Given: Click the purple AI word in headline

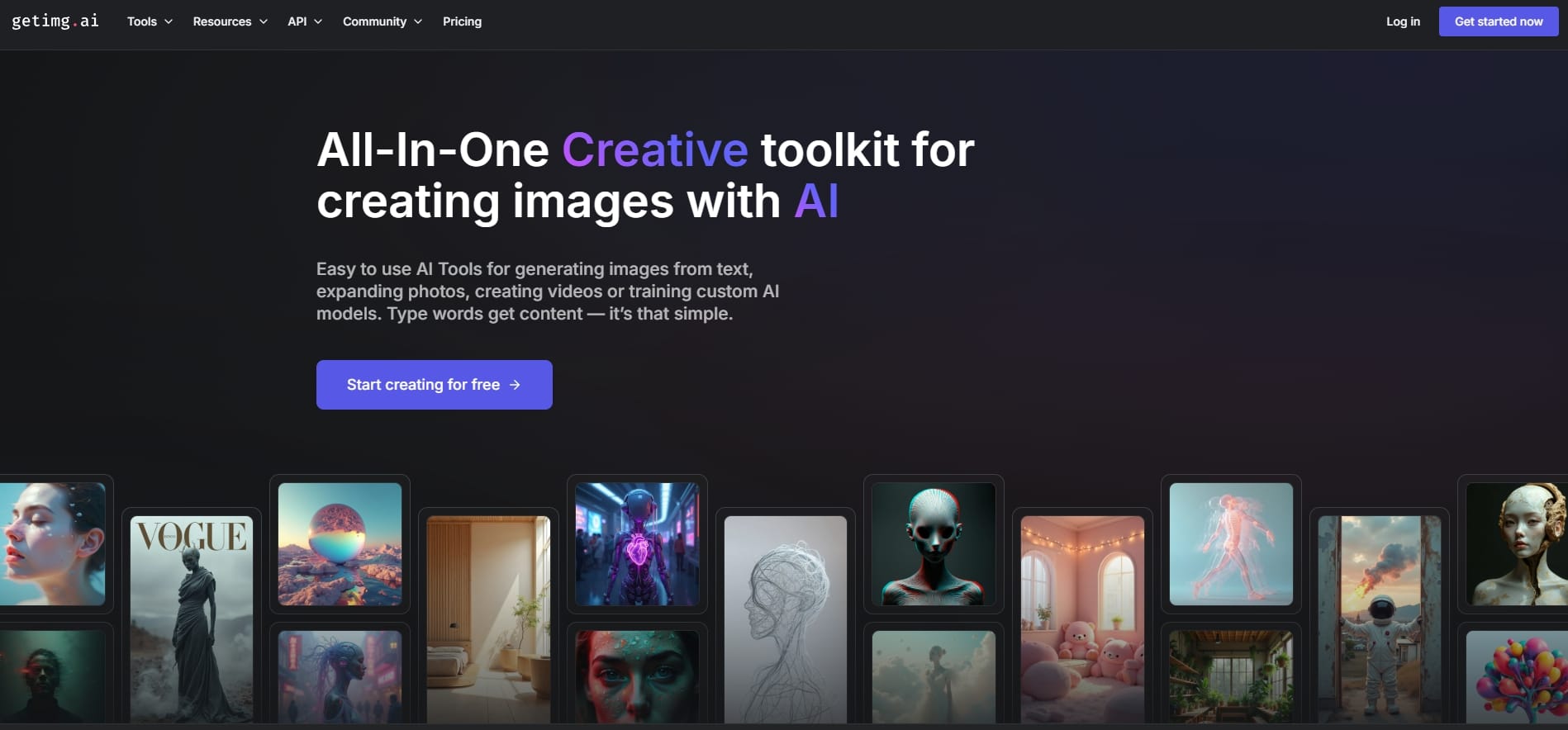Looking at the screenshot, I should tap(816, 201).
